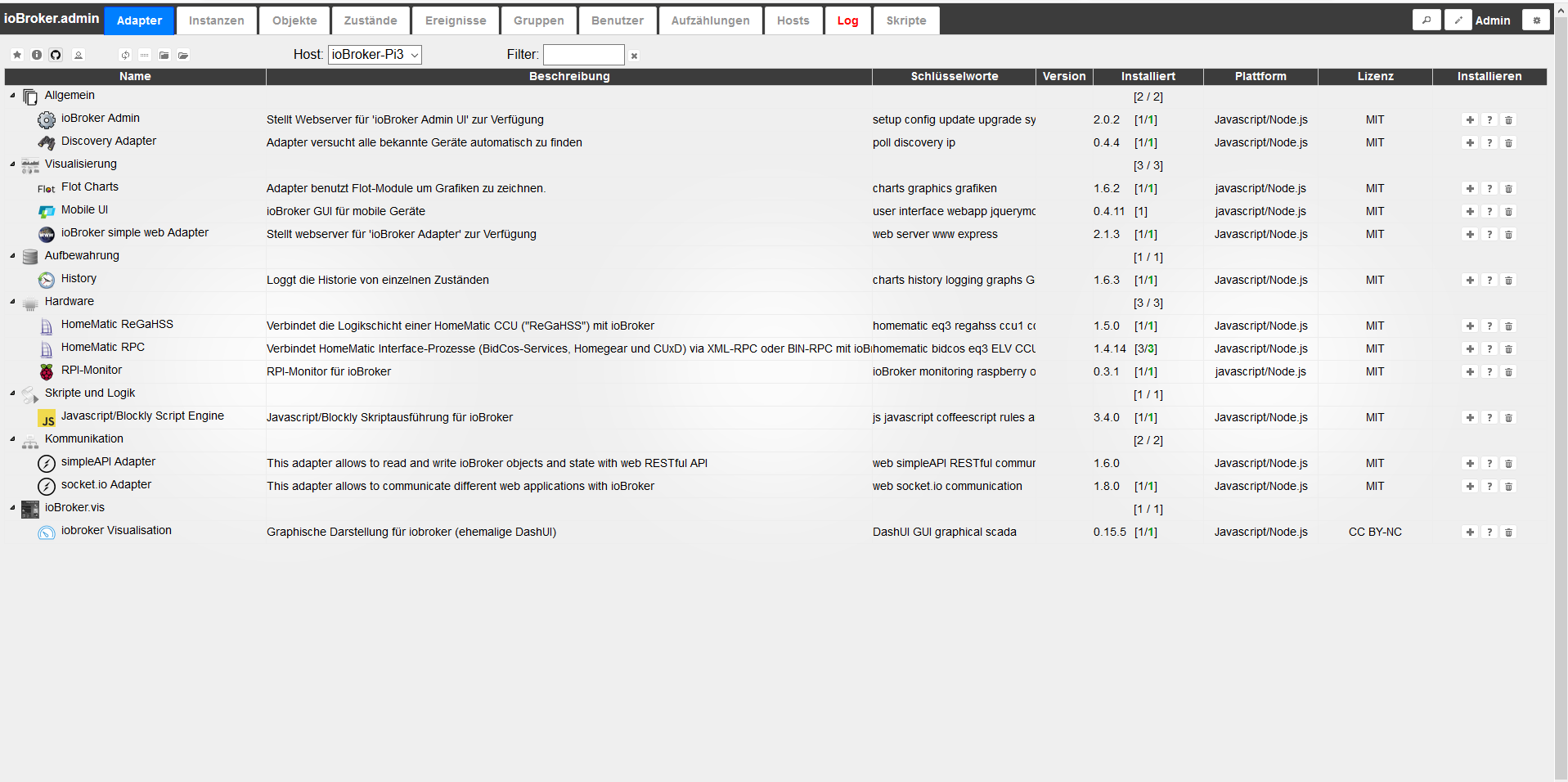Click the 'CC BY-NC' license cell
The height and width of the screenshot is (782, 1568).
1375,532
